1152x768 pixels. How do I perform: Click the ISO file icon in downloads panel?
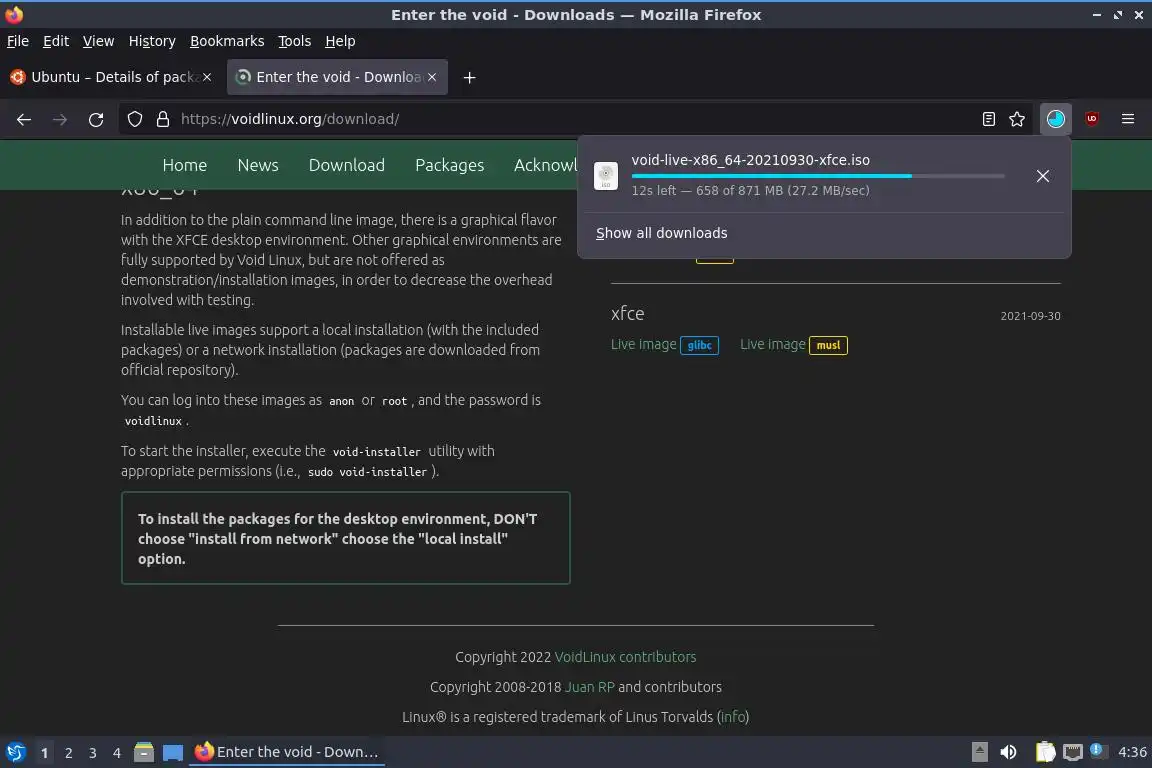(x=605, y=176)
